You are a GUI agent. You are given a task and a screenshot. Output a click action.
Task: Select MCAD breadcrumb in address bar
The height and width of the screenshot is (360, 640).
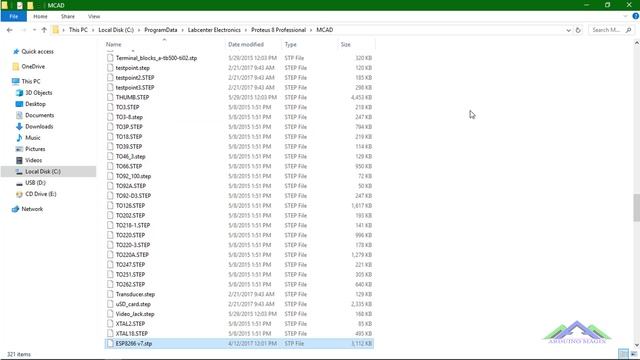324,30
